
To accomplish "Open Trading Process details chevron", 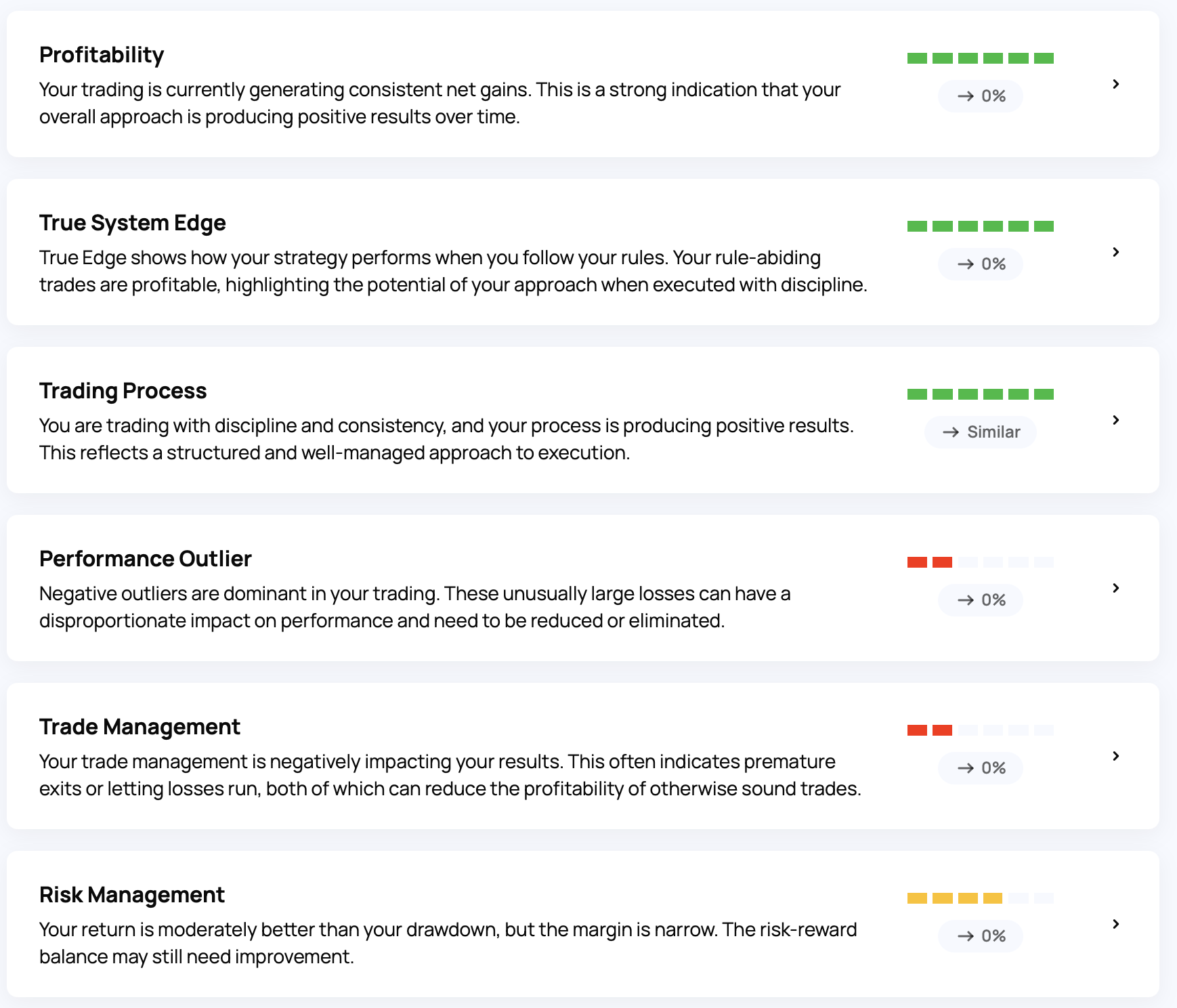I will (1115, 420).
